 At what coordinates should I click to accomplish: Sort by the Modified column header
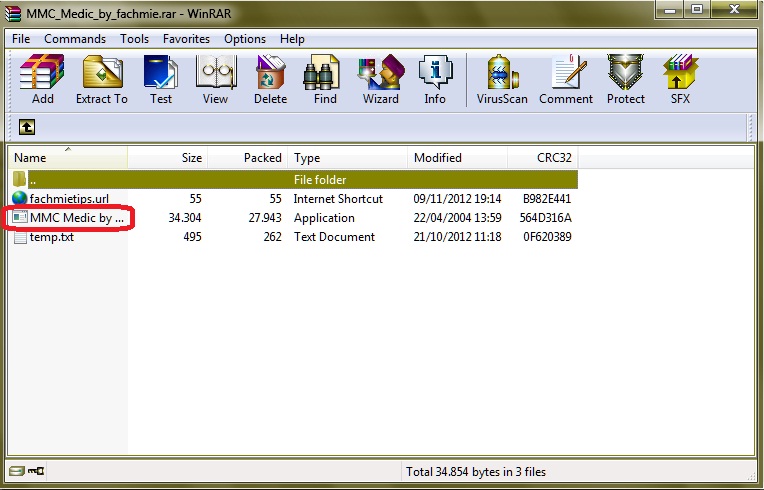pyautogui.click(x=458, y=158)
